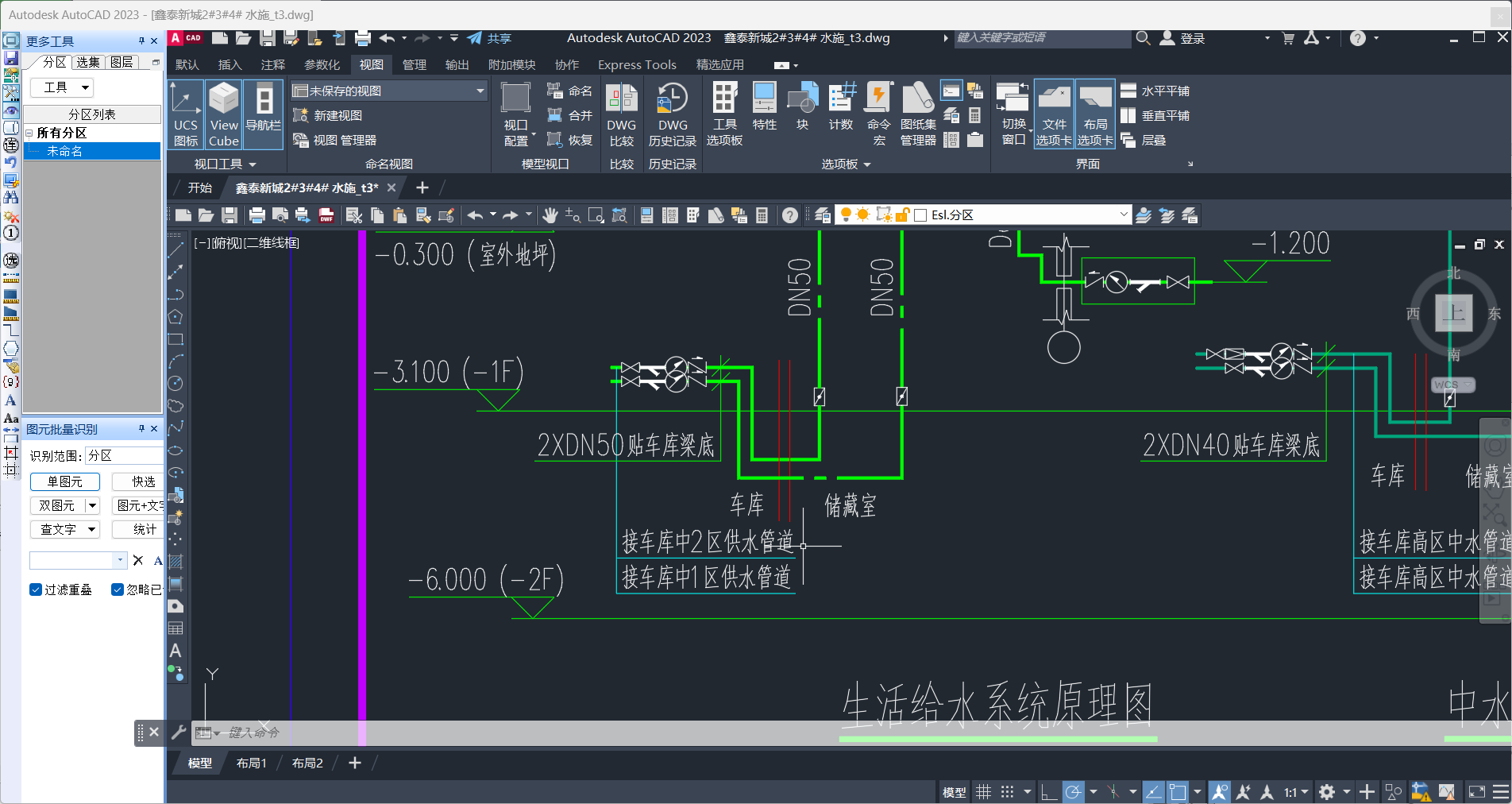Enable the 过滤重叠 checkbox
Viewport: 1512px width, 804px height.
click(36, 589)
